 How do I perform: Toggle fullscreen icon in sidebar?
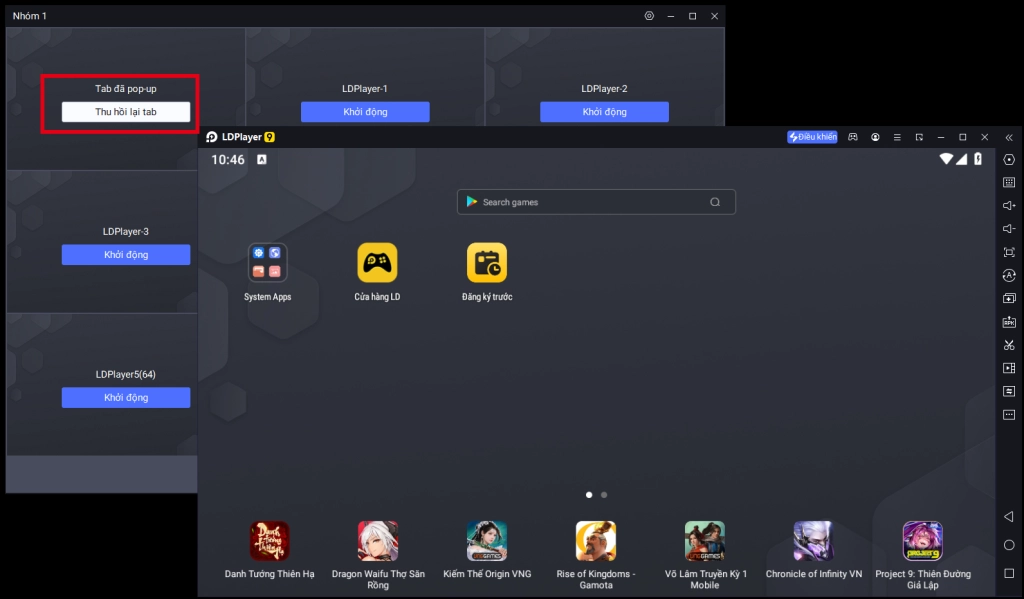click(1009, 252)
